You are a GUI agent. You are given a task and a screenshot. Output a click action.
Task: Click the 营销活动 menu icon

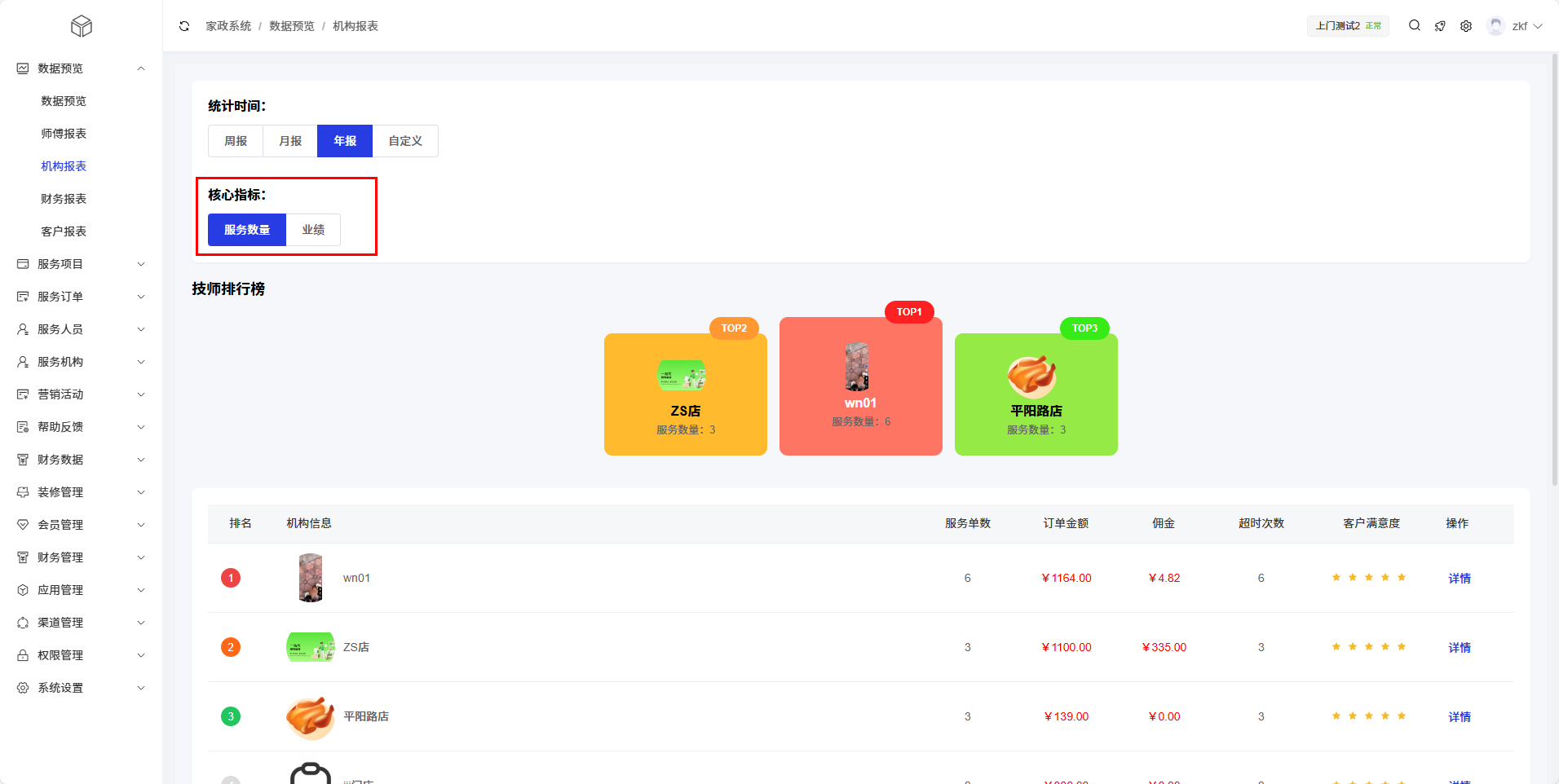(23, 394)
